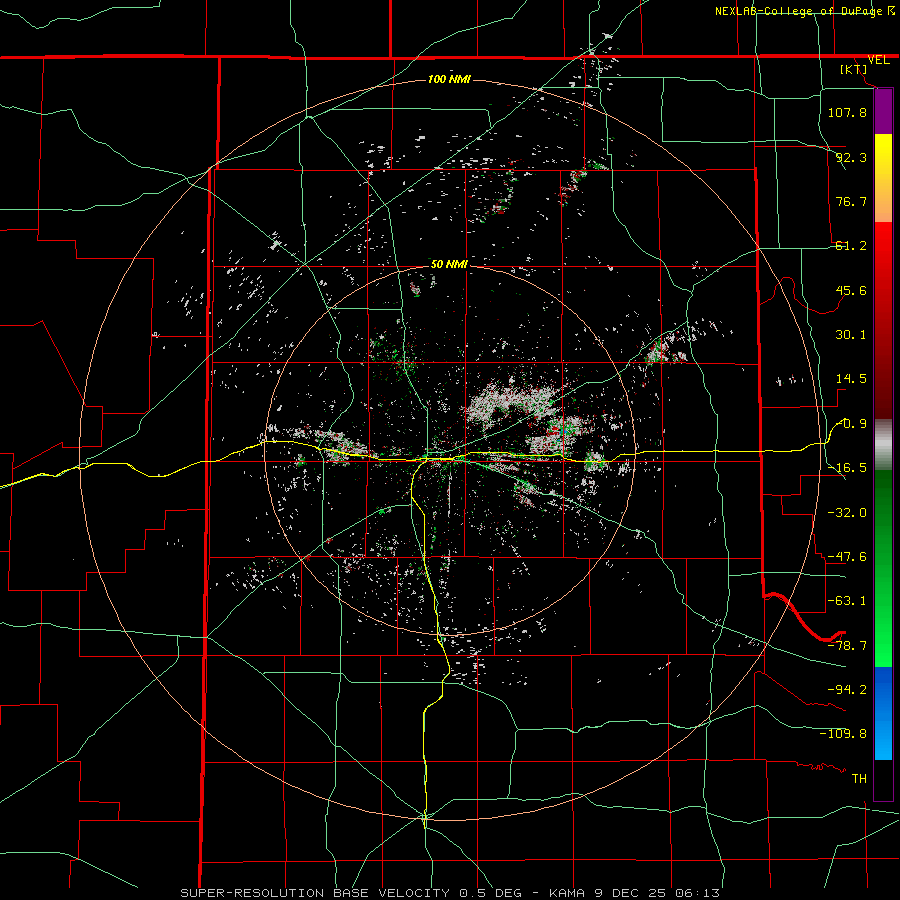
Task: Click the -94.2 velocity scale value
Action: [x=847, y=689]
